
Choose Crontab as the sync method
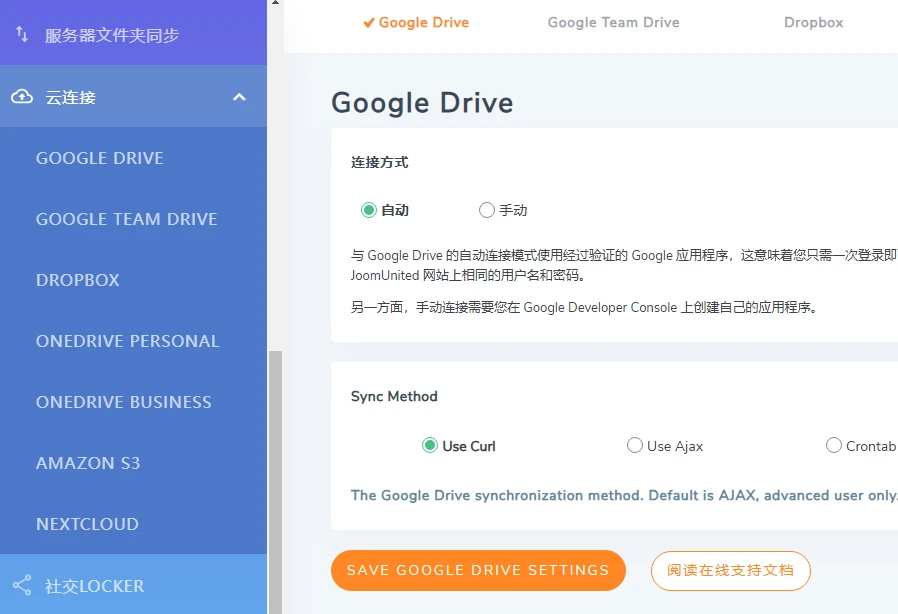834,446
